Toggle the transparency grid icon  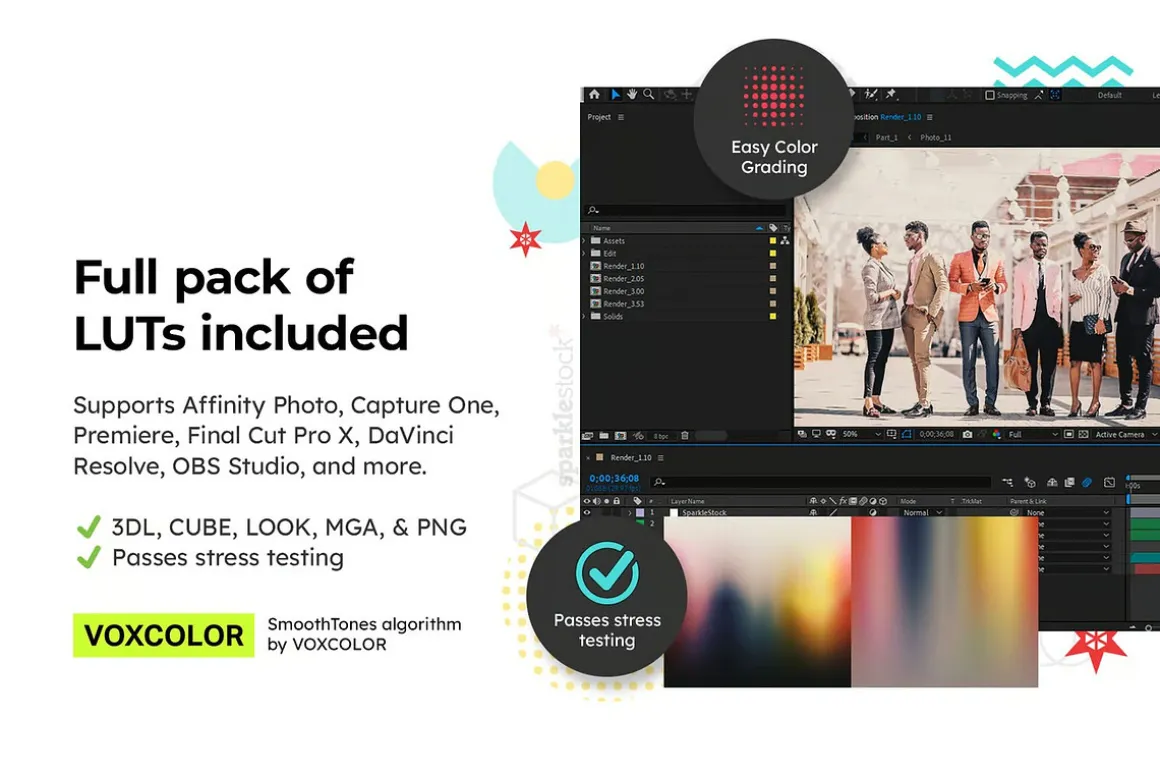click(x=1083, y=434)
